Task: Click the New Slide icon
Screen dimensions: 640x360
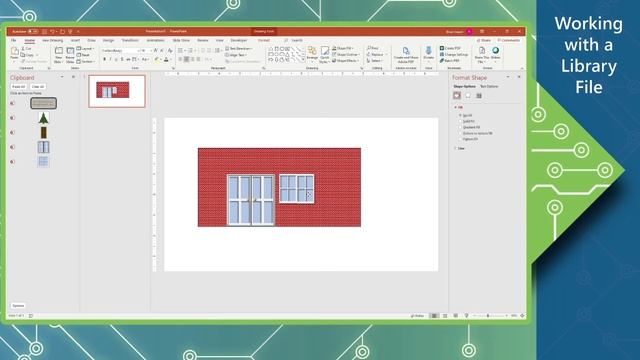Action: click(59, 51)
